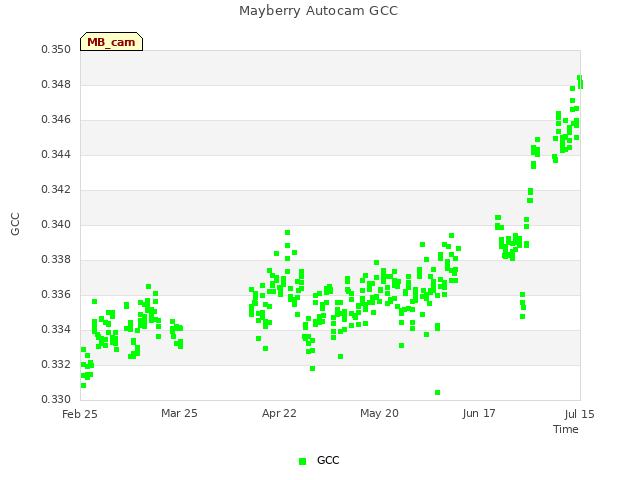Click the lowest outlier point near 0.3304
The height and width of the screenshot is (480, 640).
coord(438,393)
